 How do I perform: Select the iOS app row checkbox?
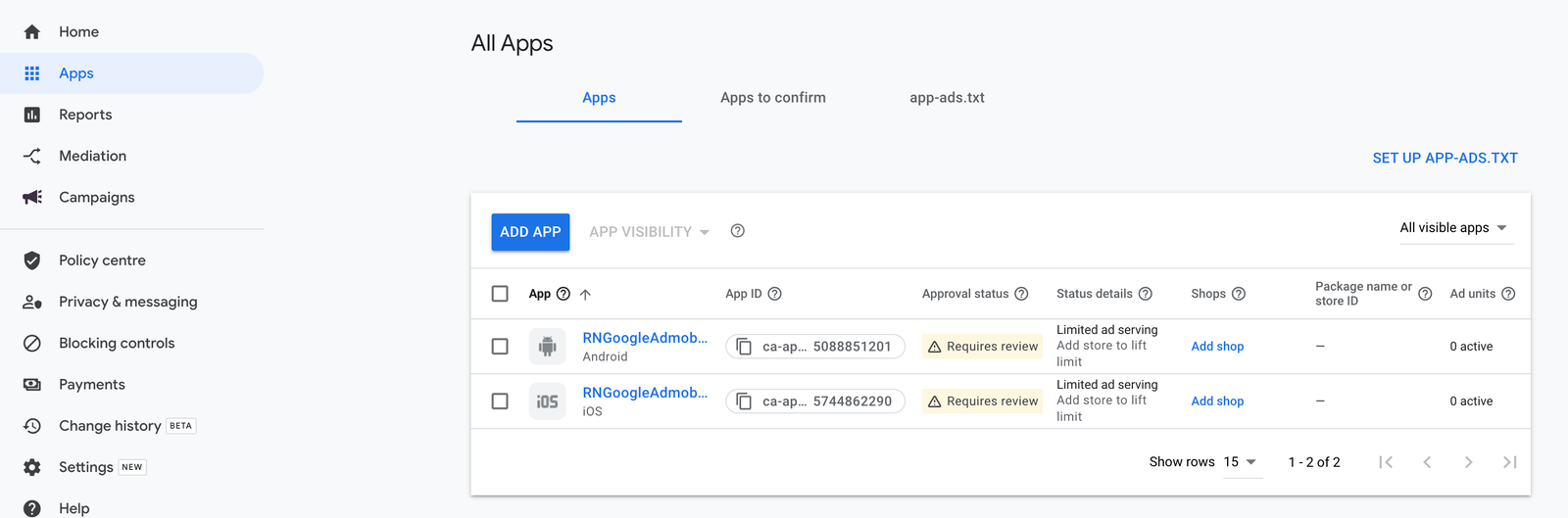(x=500, y=401)
